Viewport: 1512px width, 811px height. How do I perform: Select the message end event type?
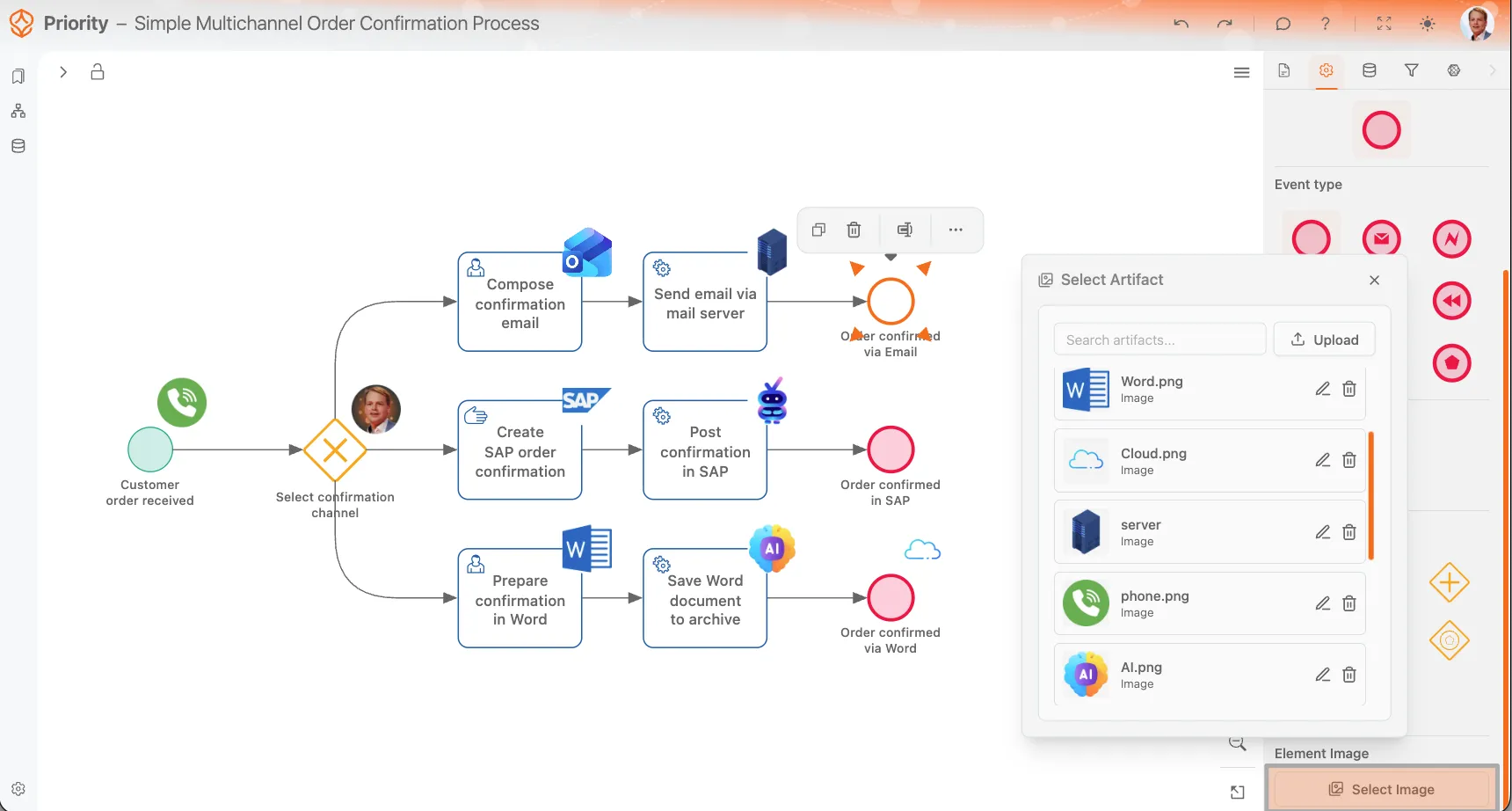point(1381,238)
